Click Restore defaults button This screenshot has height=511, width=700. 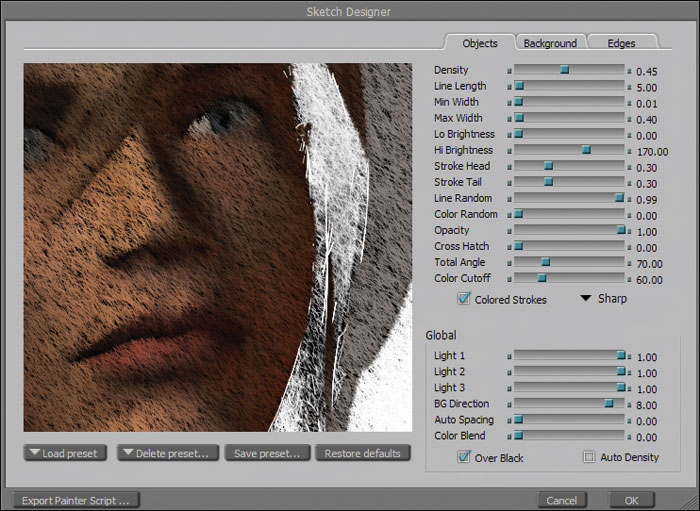tap(362, 453)
